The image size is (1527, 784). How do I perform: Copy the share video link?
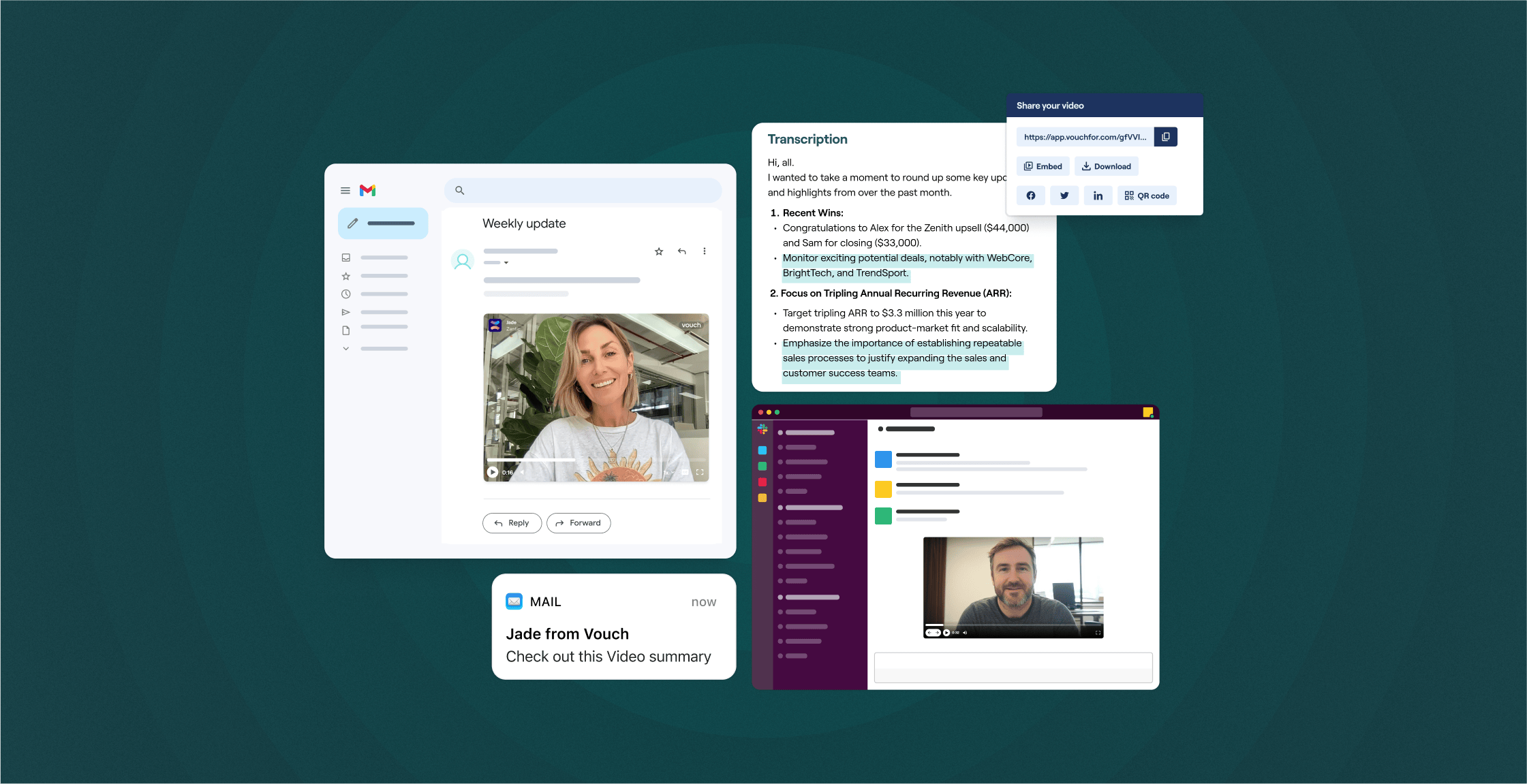click(x=1166, y=137)
